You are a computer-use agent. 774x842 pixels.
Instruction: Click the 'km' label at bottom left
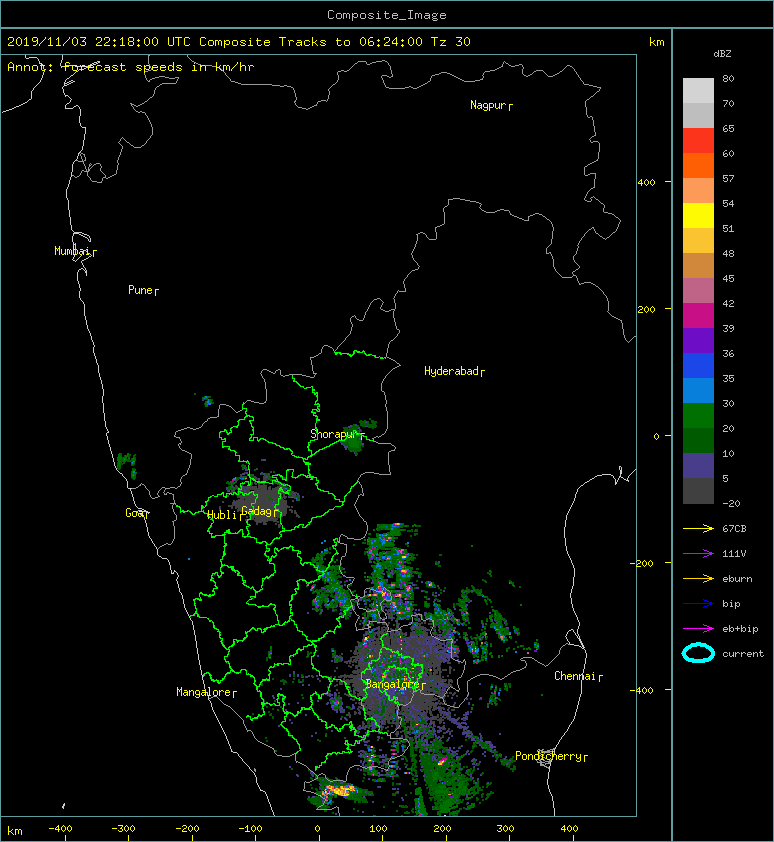click(15, 831)
